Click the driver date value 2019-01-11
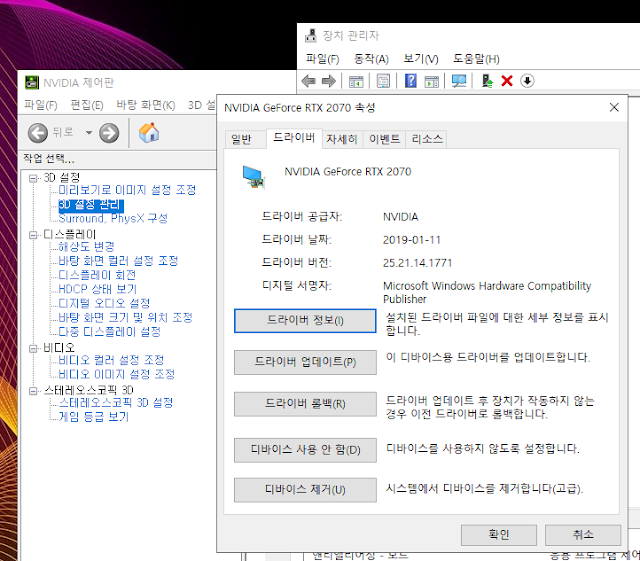This screenshot has width=640, height=561. click(x=411, y=240)
